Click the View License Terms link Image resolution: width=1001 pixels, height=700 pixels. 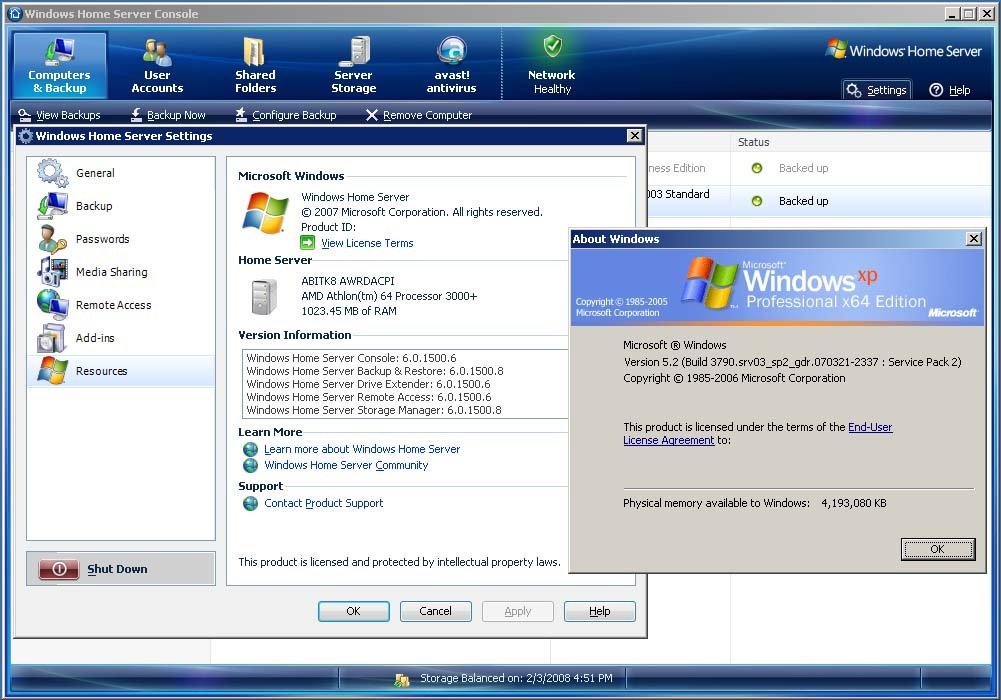tap(367, 243)
